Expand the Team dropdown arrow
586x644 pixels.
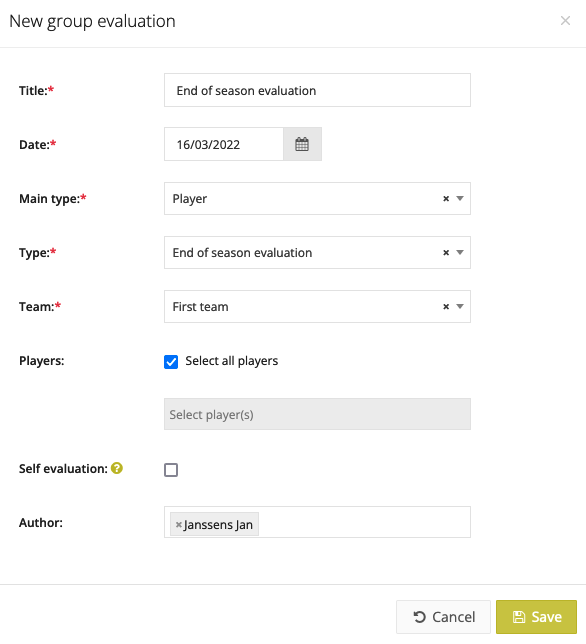(x=460, y=307)
